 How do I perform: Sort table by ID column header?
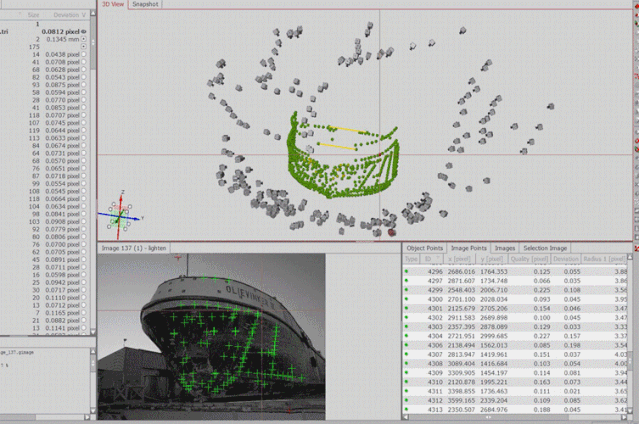click(x=431, y=258)
